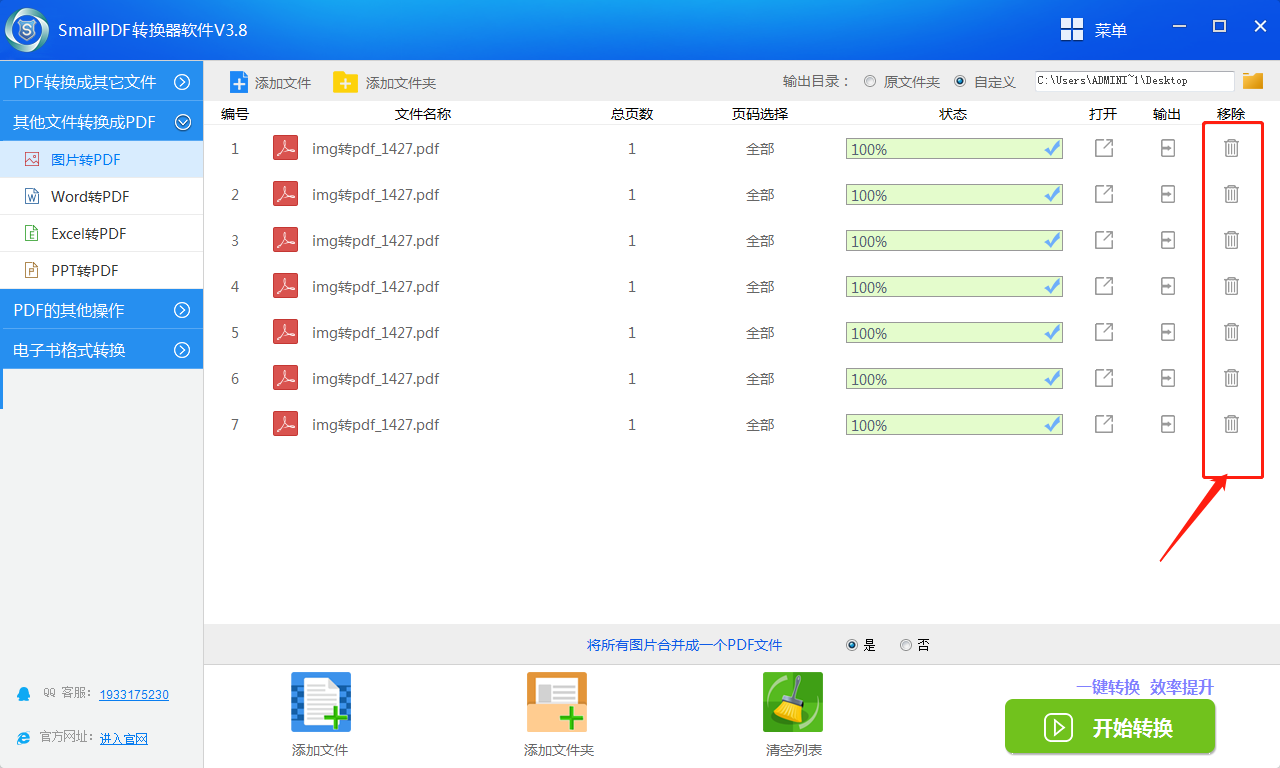The height and width of the screenshot is (768, 1280).
Task: Remove row 1 with trash icon
Action: point(1232,148)
